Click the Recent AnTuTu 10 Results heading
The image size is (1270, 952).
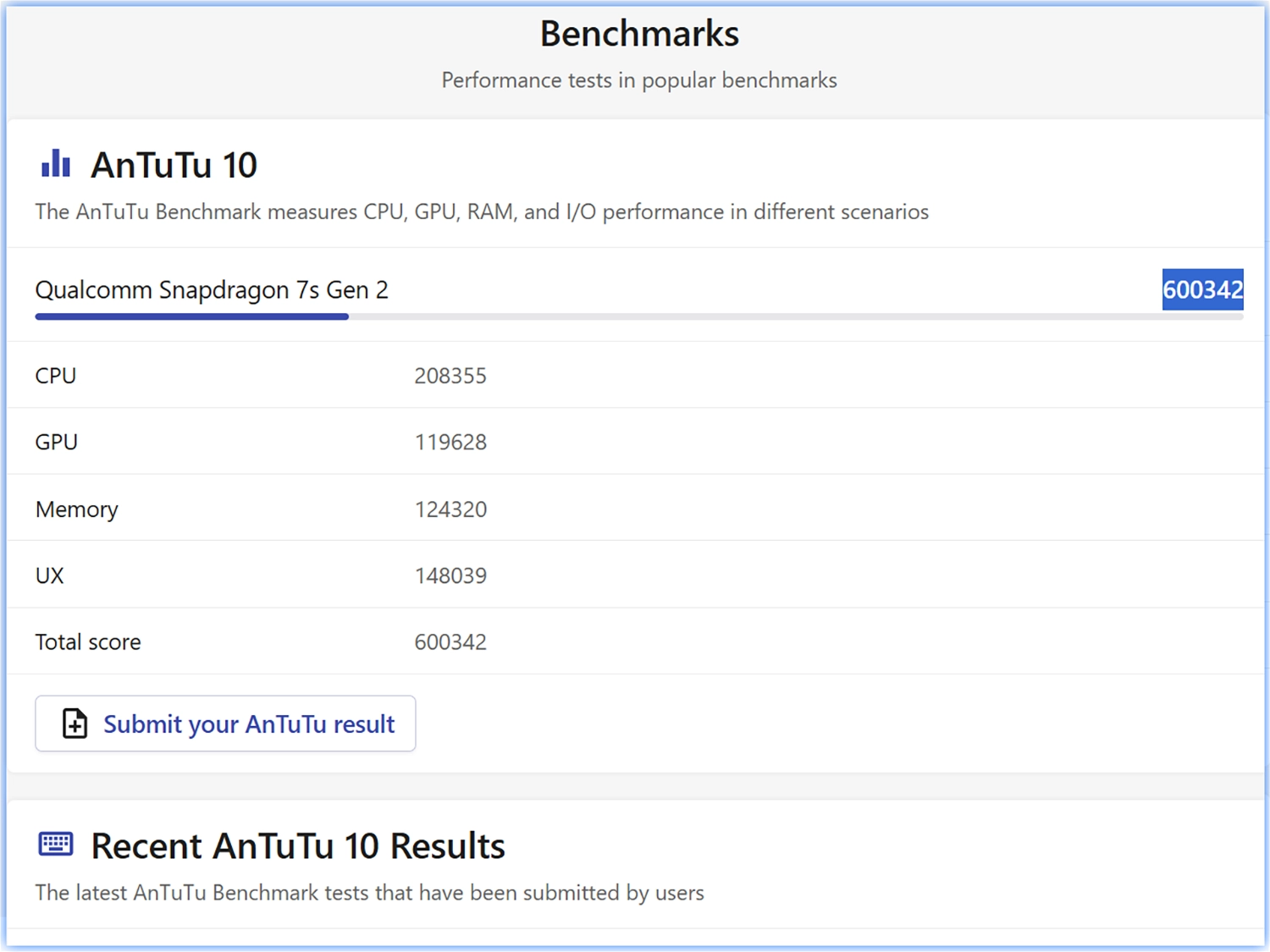(298, 846)
